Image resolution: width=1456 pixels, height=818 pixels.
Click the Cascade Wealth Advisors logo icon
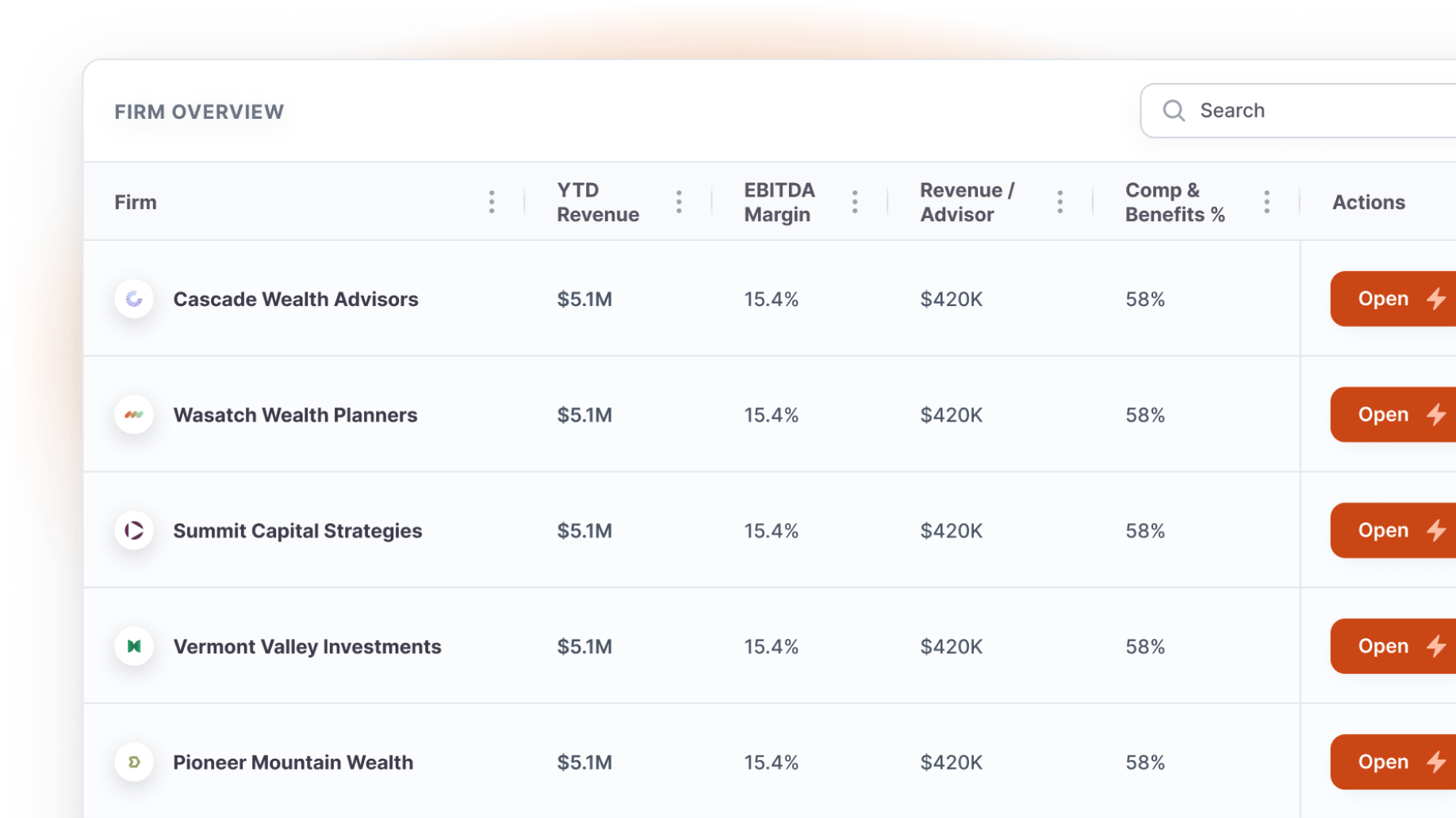[134, 299]
